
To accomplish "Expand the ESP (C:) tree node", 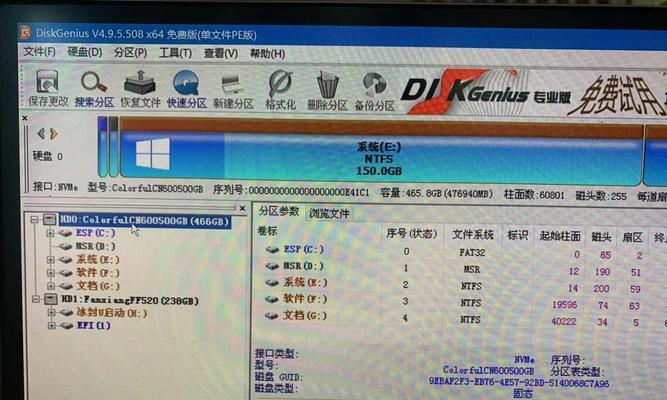I will click(x=50, y=233).
